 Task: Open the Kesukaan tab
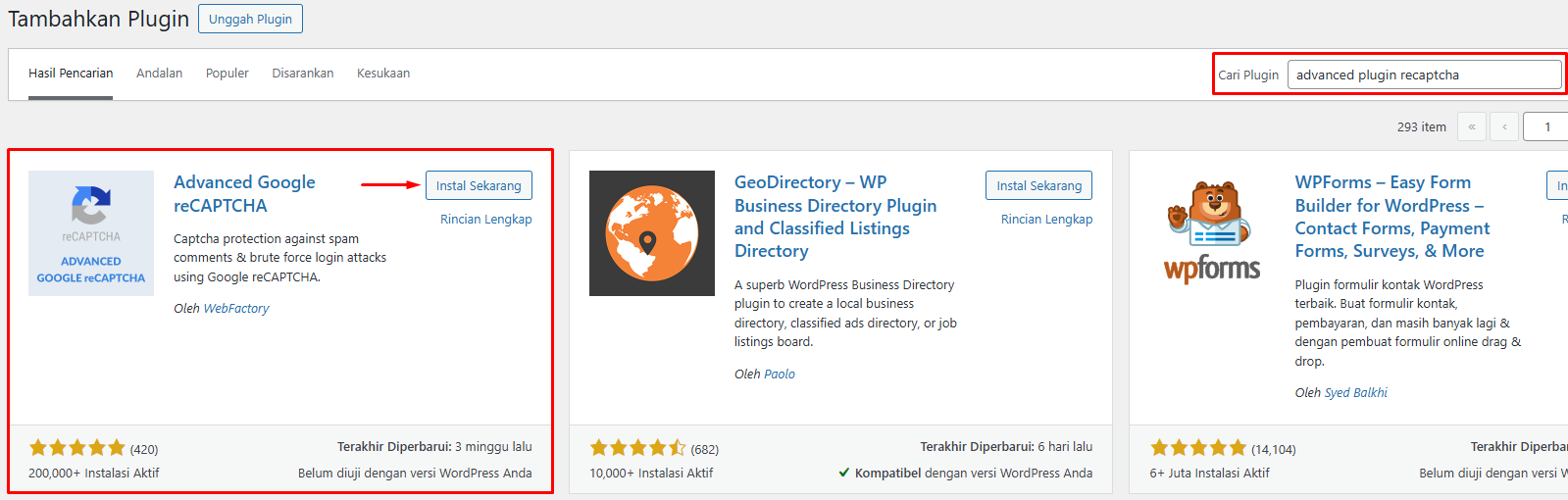tap(383, 74)
